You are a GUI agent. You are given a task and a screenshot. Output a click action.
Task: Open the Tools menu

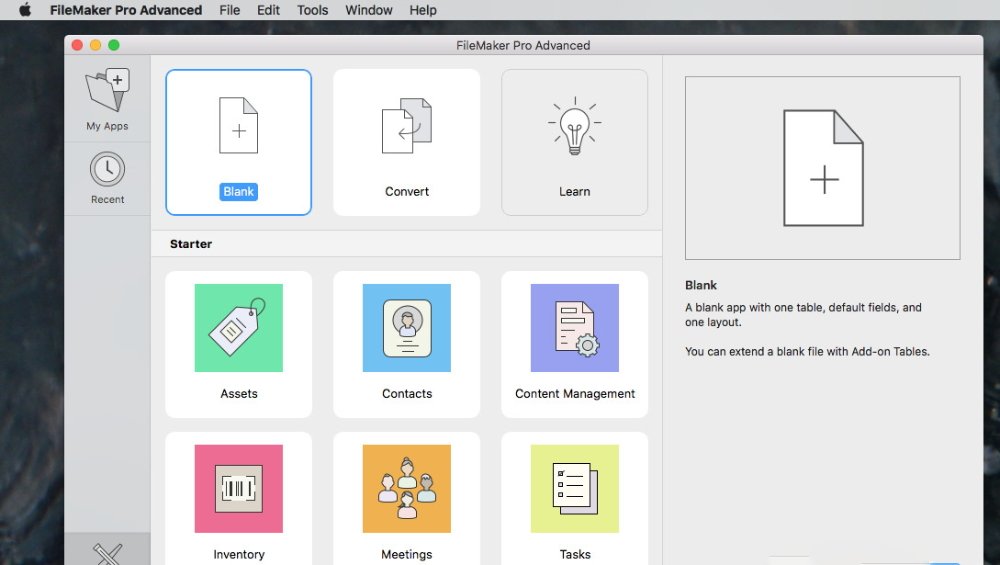(312, 10)
